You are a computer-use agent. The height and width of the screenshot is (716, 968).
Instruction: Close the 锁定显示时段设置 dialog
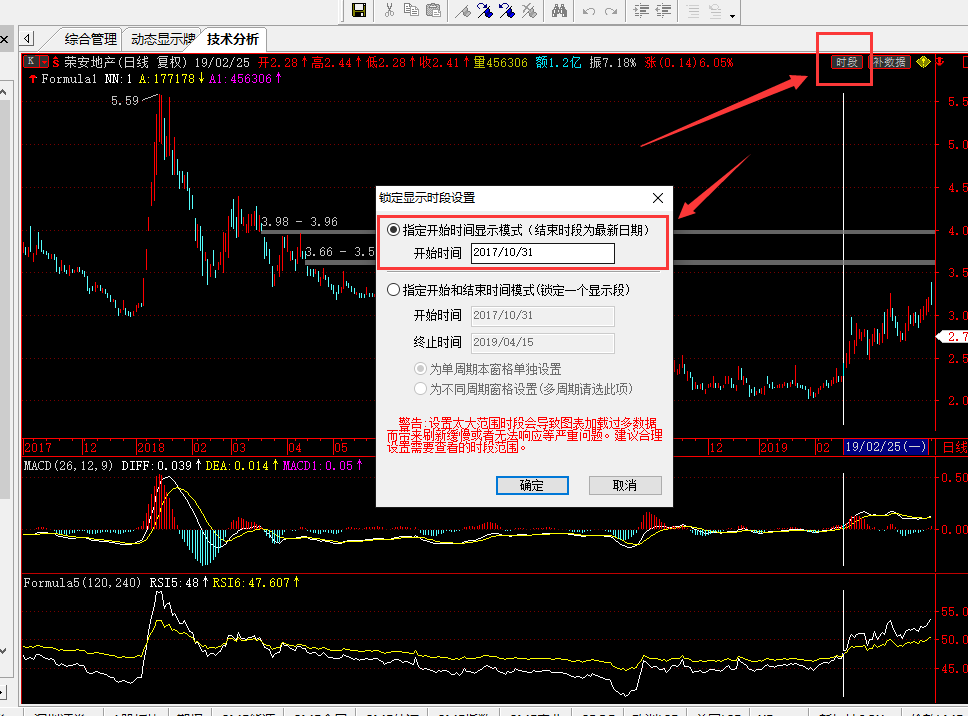pyautogui.click(x=658, y=198)
